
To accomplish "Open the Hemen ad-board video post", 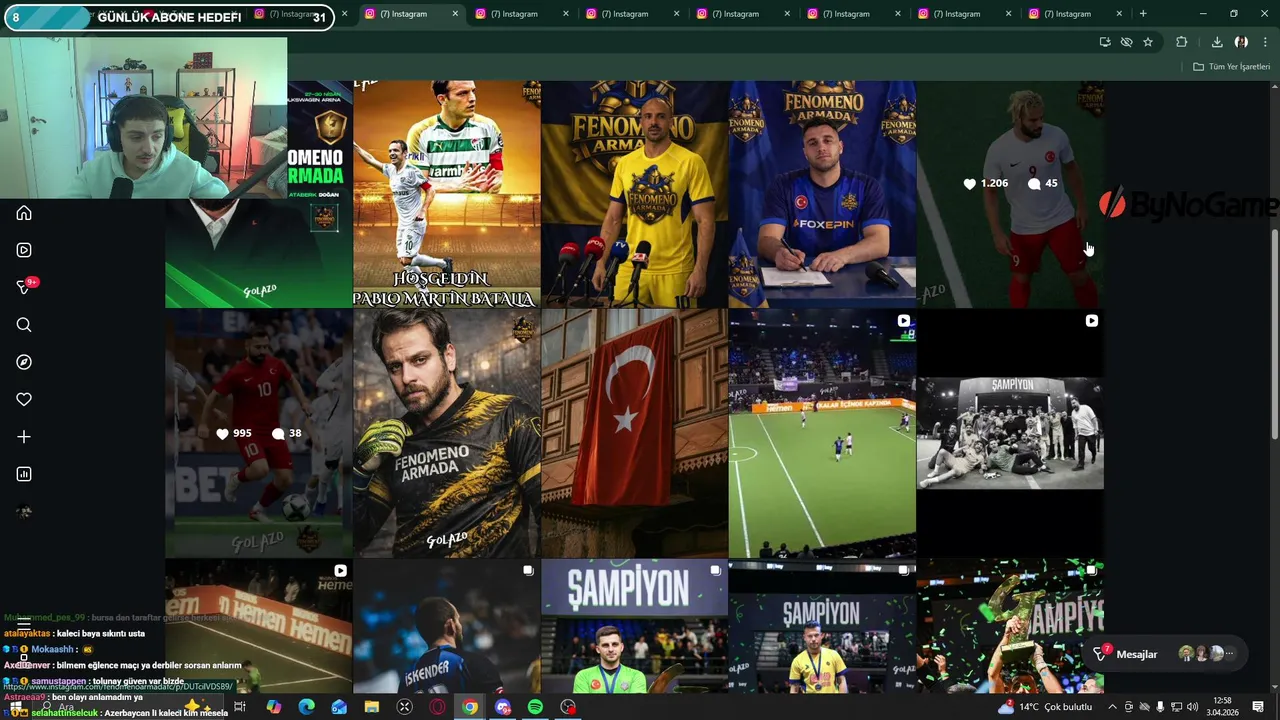I will pyautogui.click(x=258, y=626).
